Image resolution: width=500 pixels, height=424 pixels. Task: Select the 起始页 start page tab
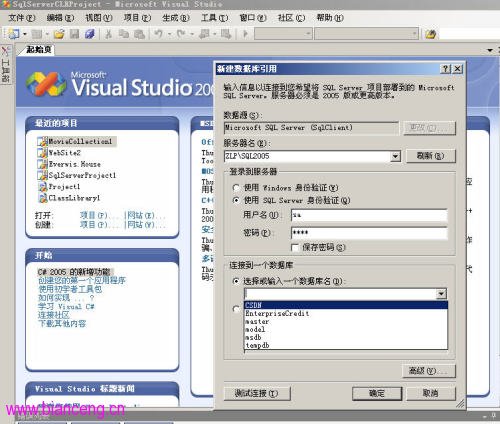point(37,49)
